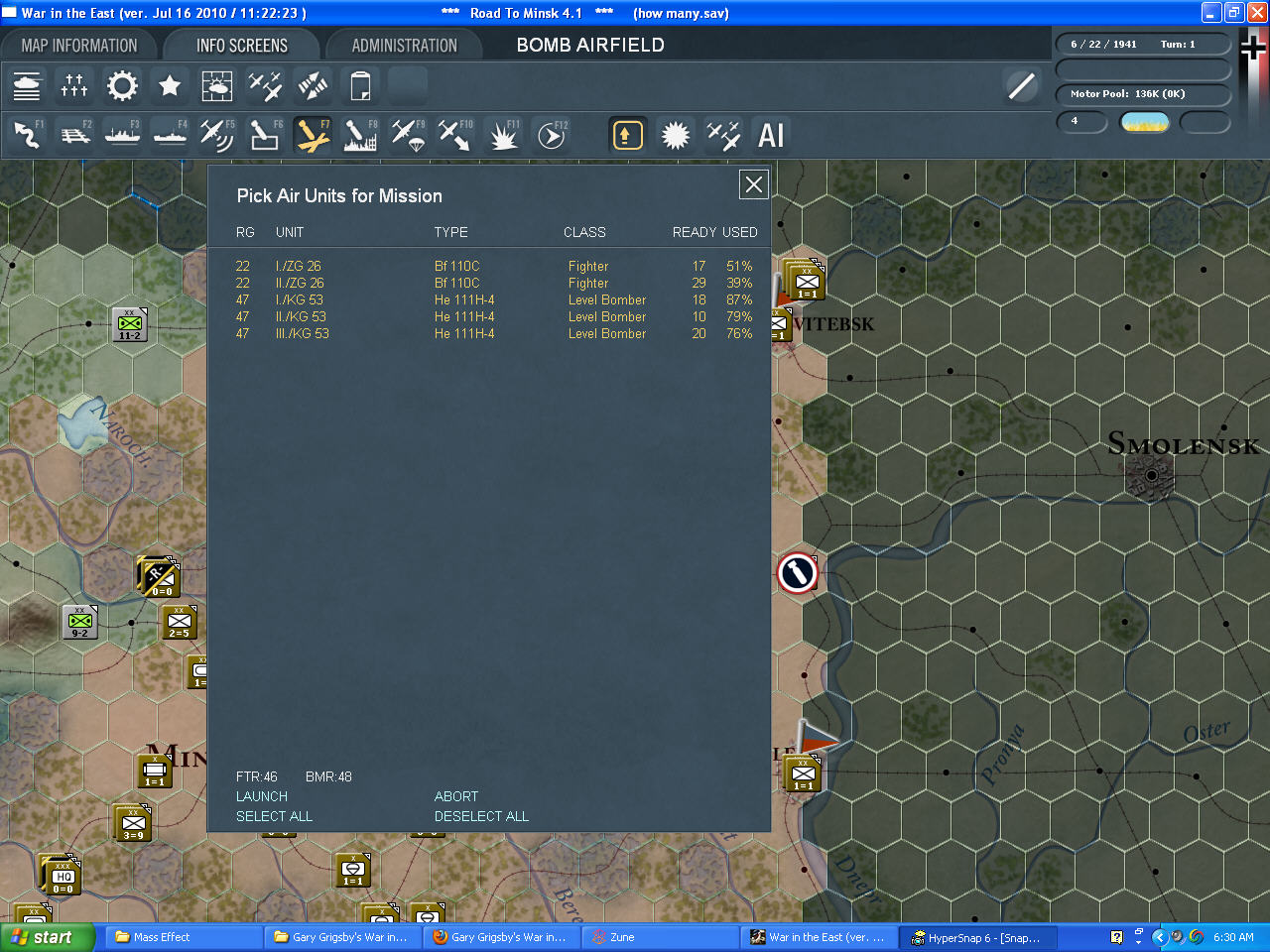The image size is (1270, 952).
Task: Click the diagonal line button
Action: 1021,86
